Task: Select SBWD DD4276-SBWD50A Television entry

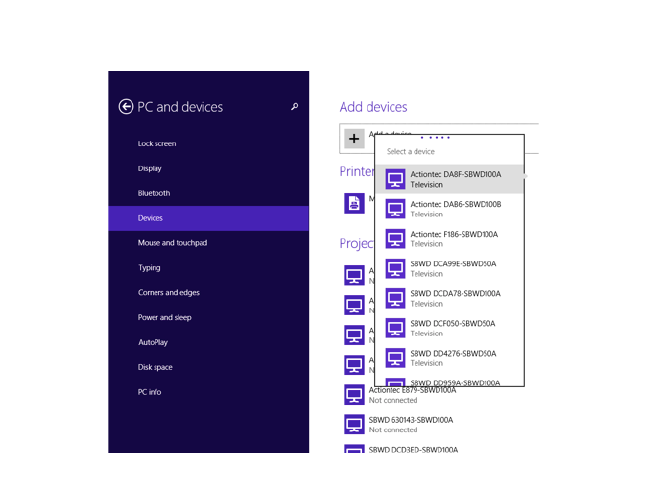Action: 449,358
